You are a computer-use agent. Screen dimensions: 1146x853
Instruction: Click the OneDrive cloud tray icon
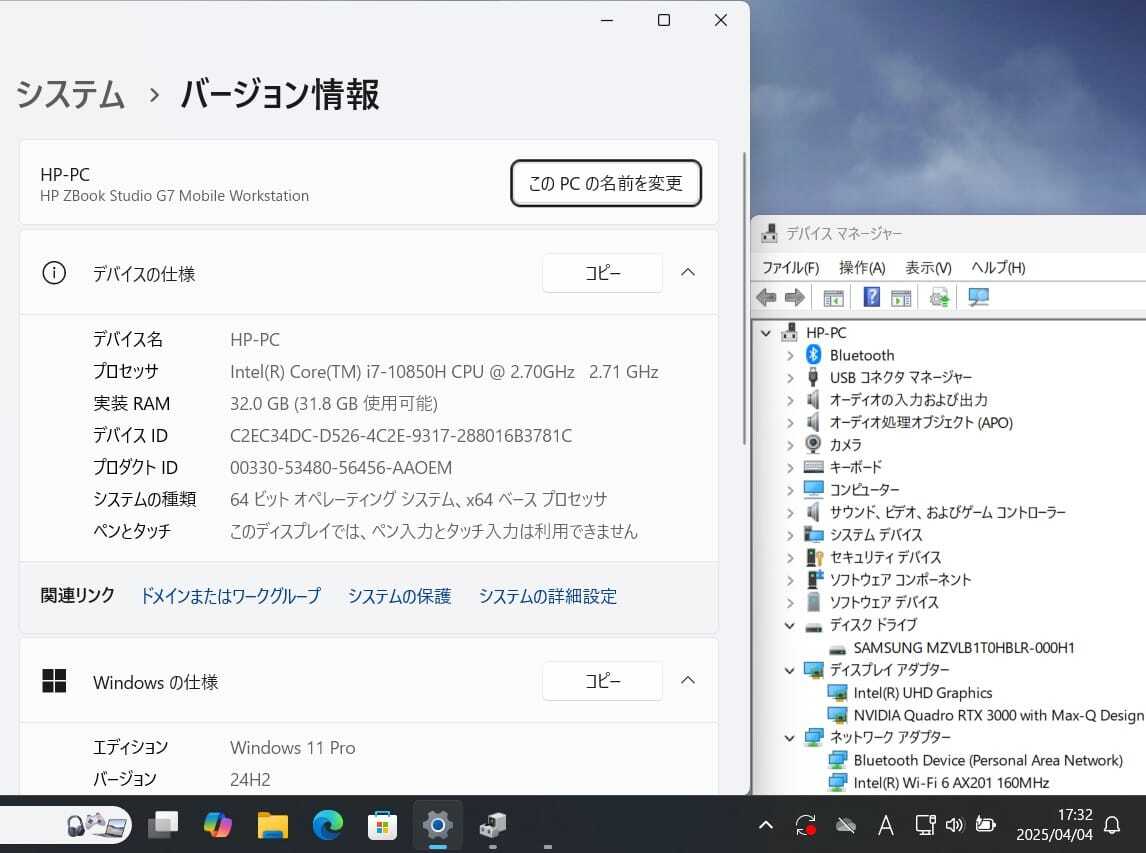[x=846, y=825]
